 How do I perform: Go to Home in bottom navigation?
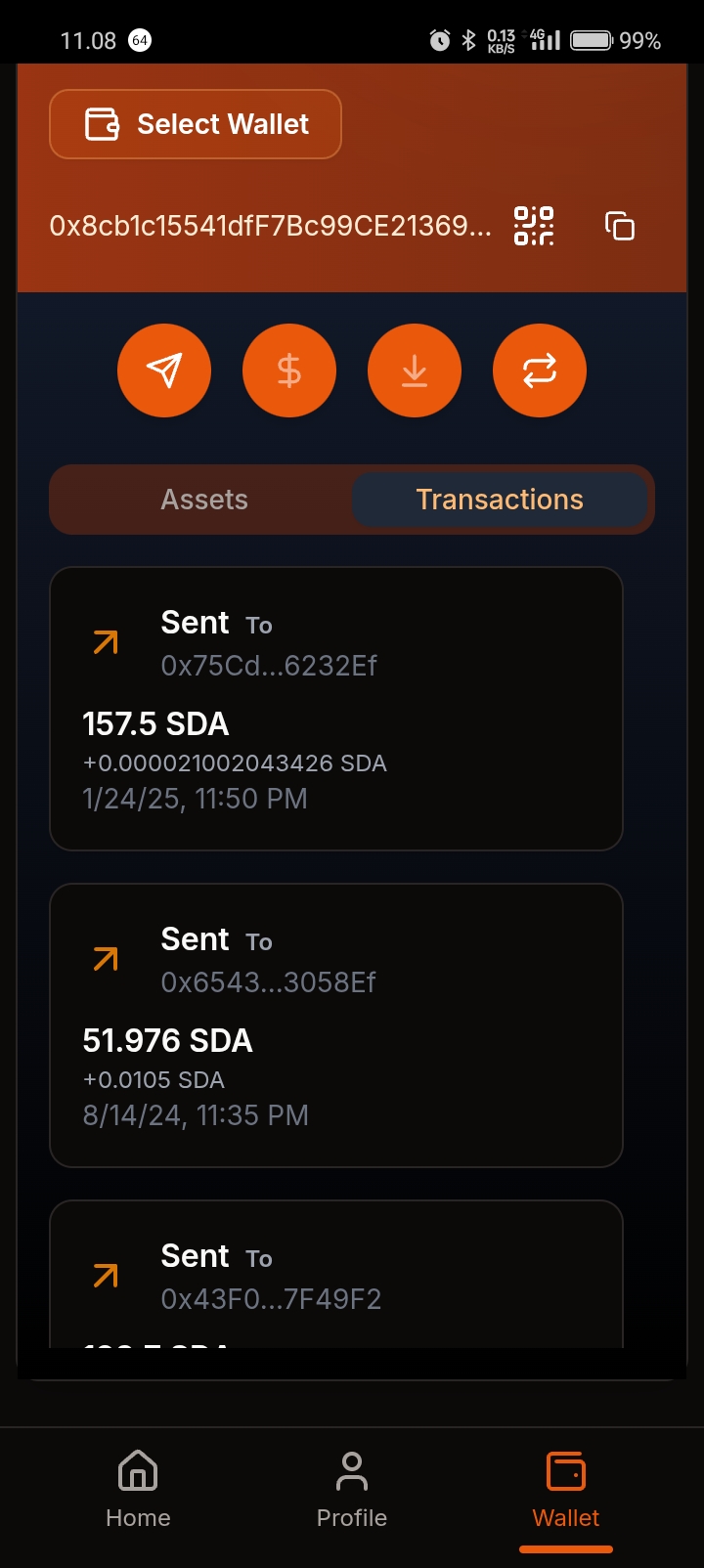tap(138, 1488)
